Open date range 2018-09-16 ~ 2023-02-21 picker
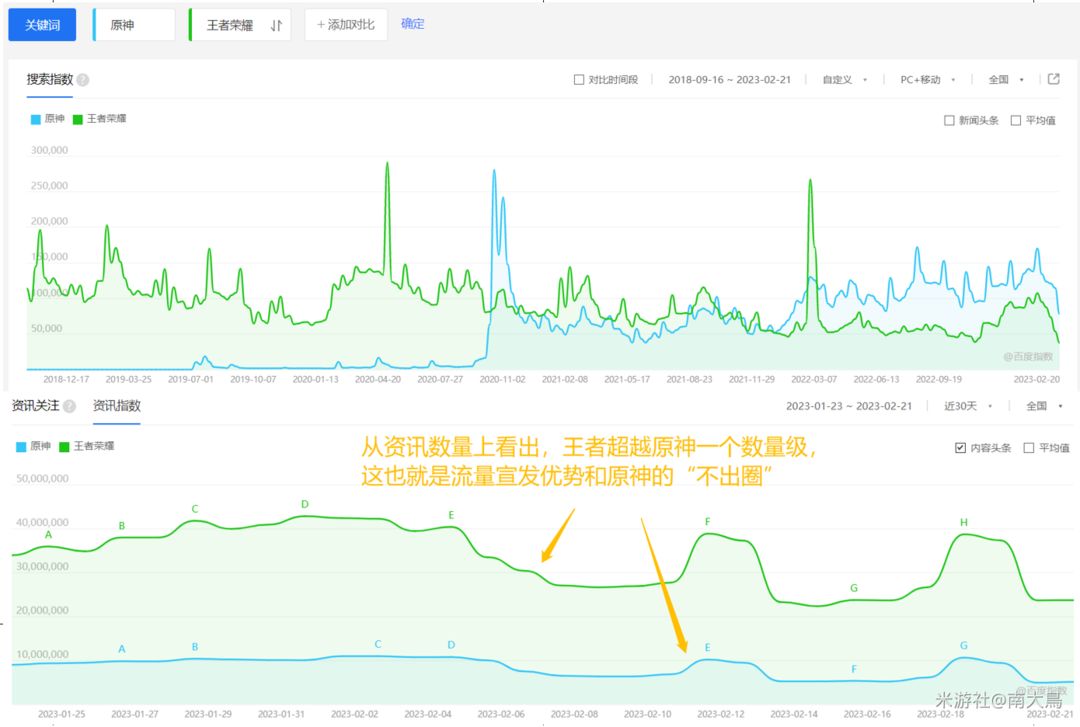This screenshot has width=1080, height=727. 729,80
